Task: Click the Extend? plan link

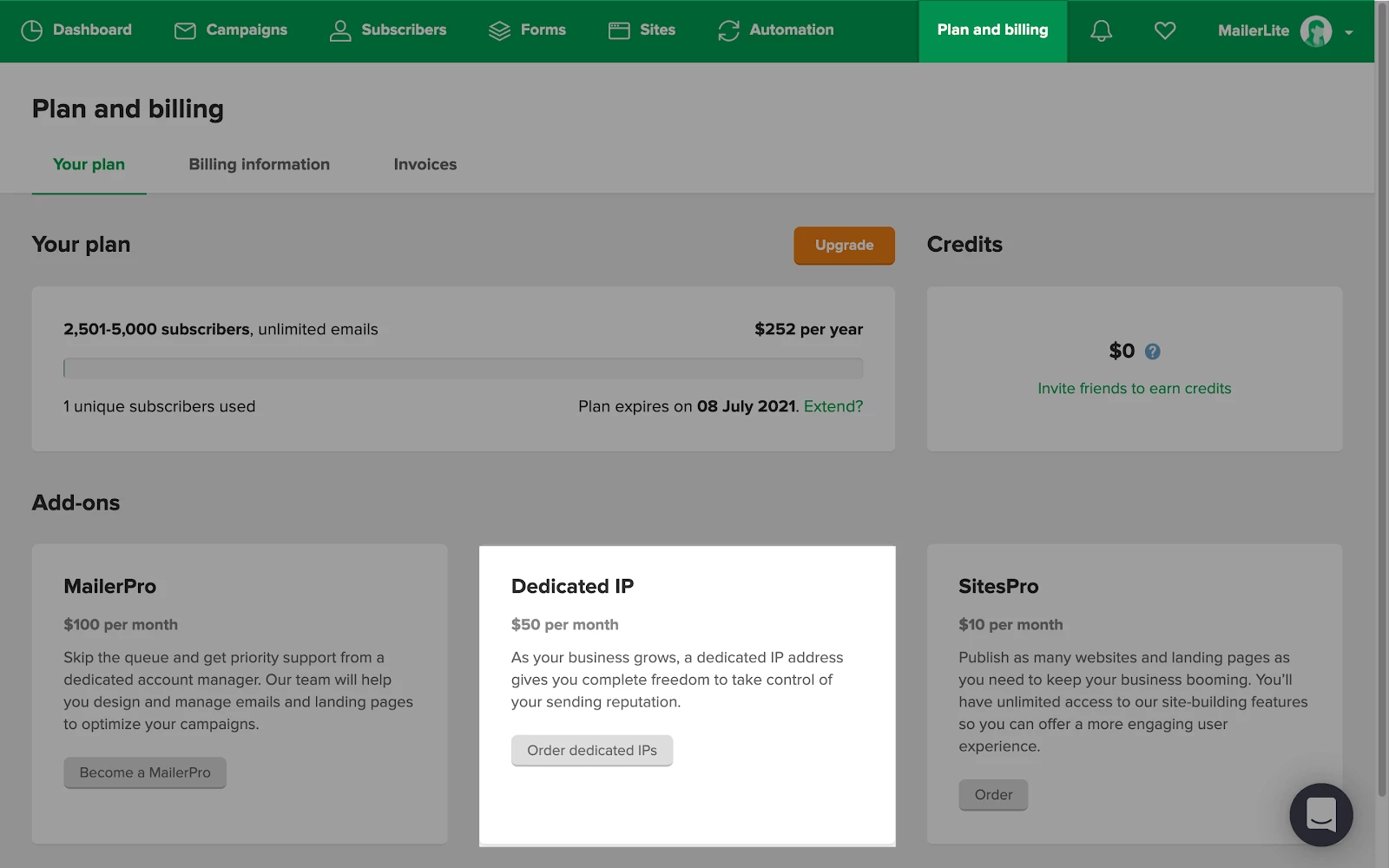Action: [833, 406]
